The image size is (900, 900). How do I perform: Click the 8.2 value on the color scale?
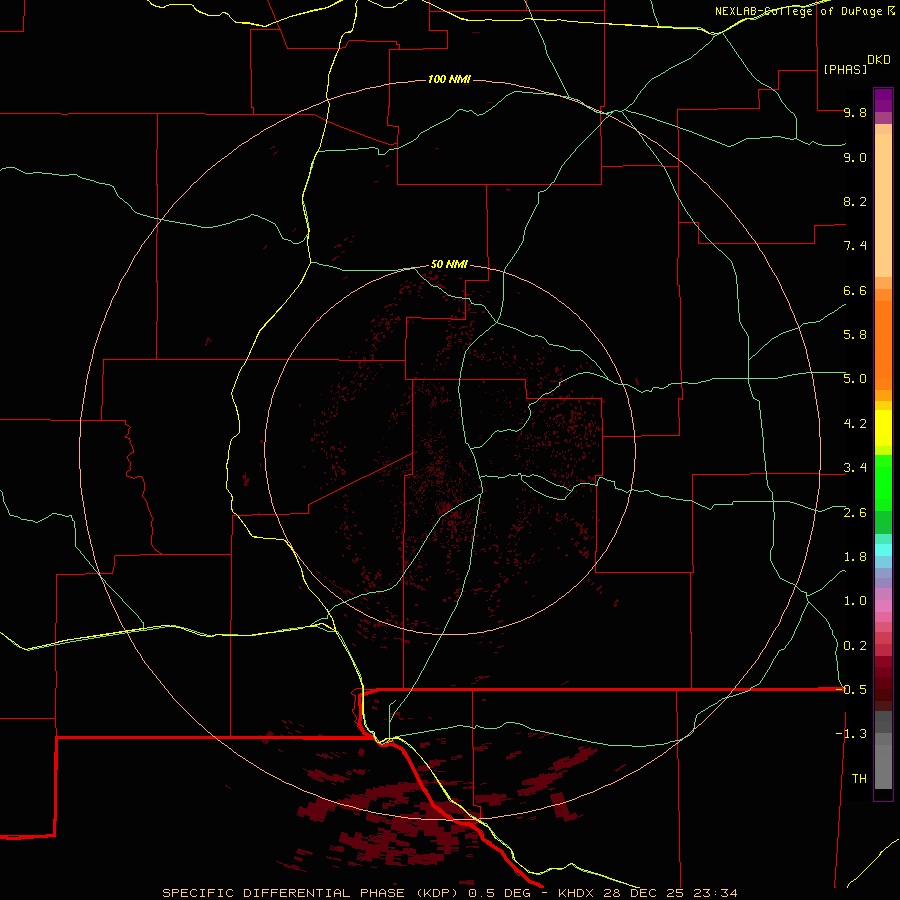point(855,201)
